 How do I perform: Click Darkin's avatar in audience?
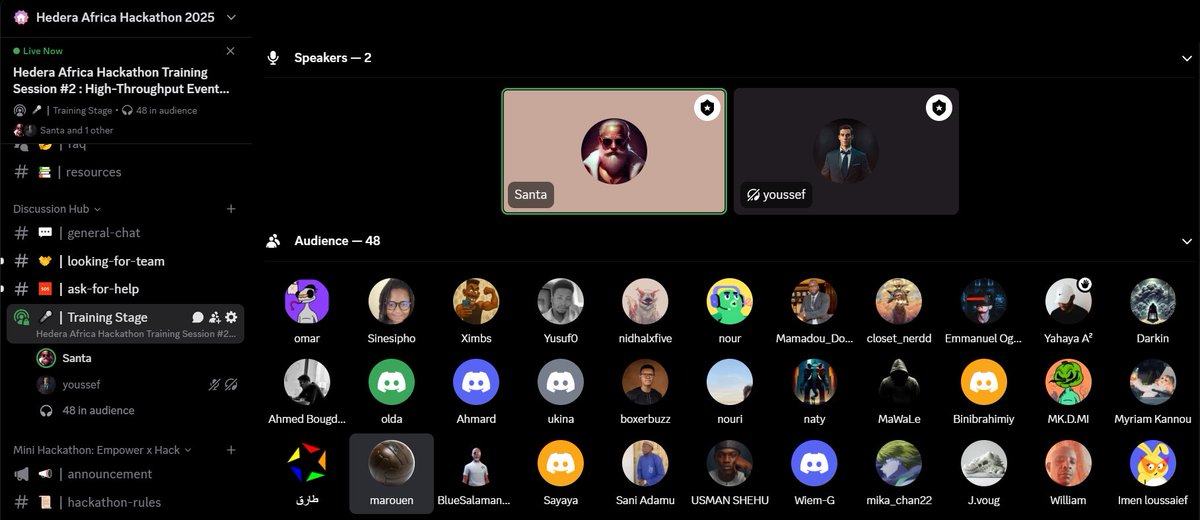(x=1153, y=301)
